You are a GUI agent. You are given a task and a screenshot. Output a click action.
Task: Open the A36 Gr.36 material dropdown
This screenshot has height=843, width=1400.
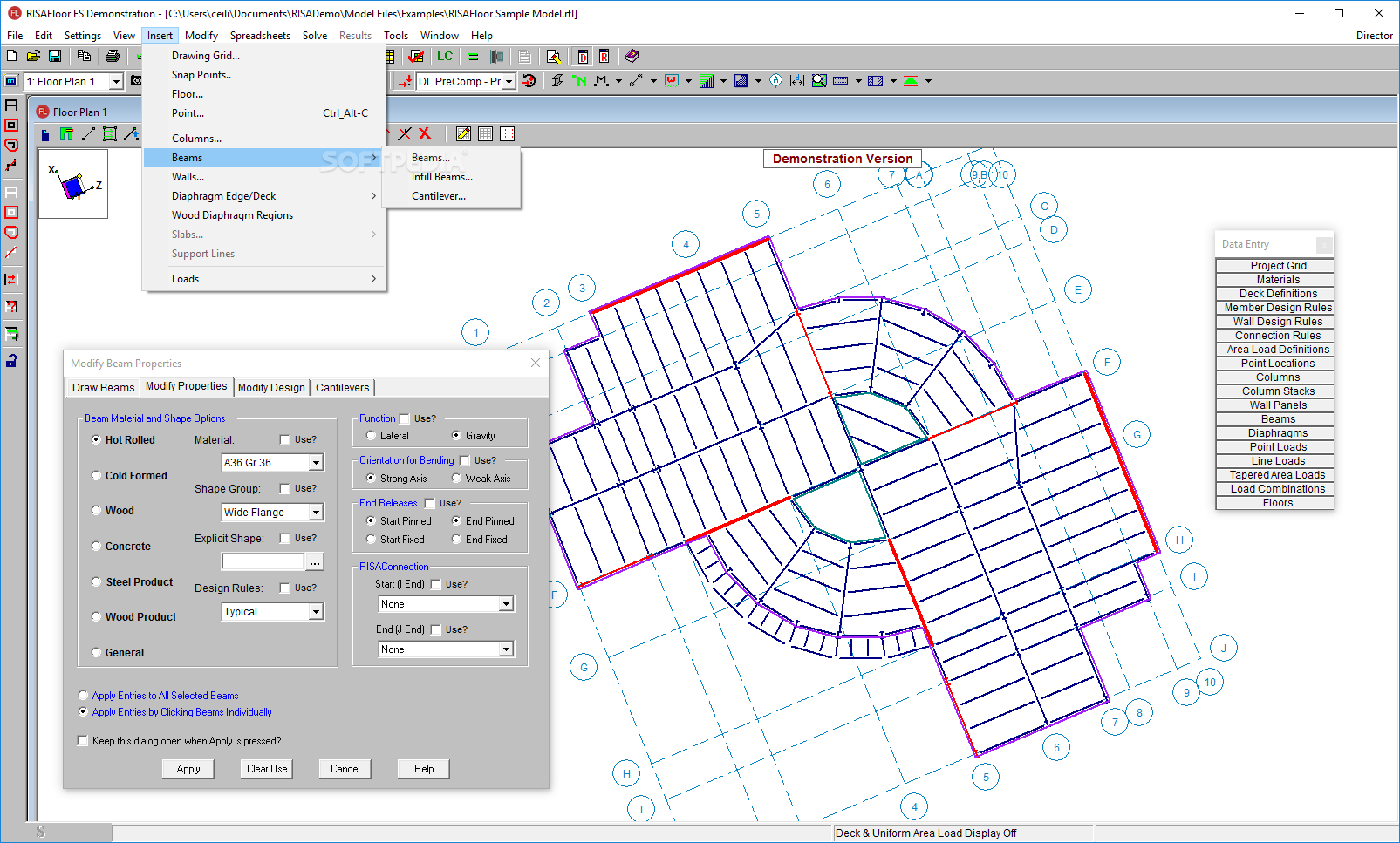[x=316, y=463]
